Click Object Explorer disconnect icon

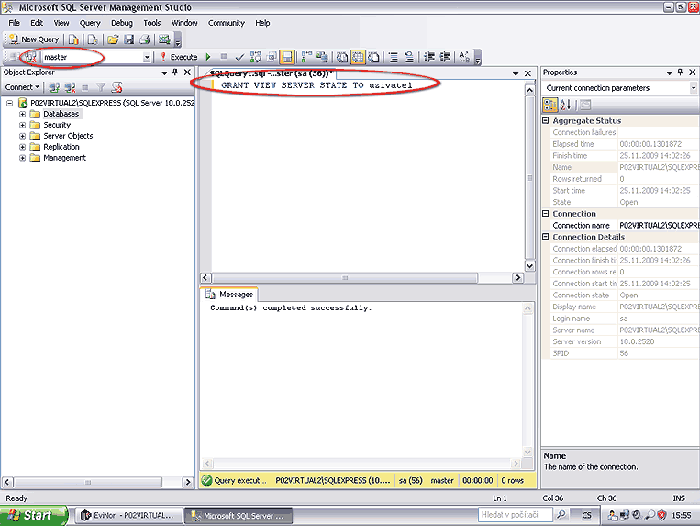pos(70,88)
